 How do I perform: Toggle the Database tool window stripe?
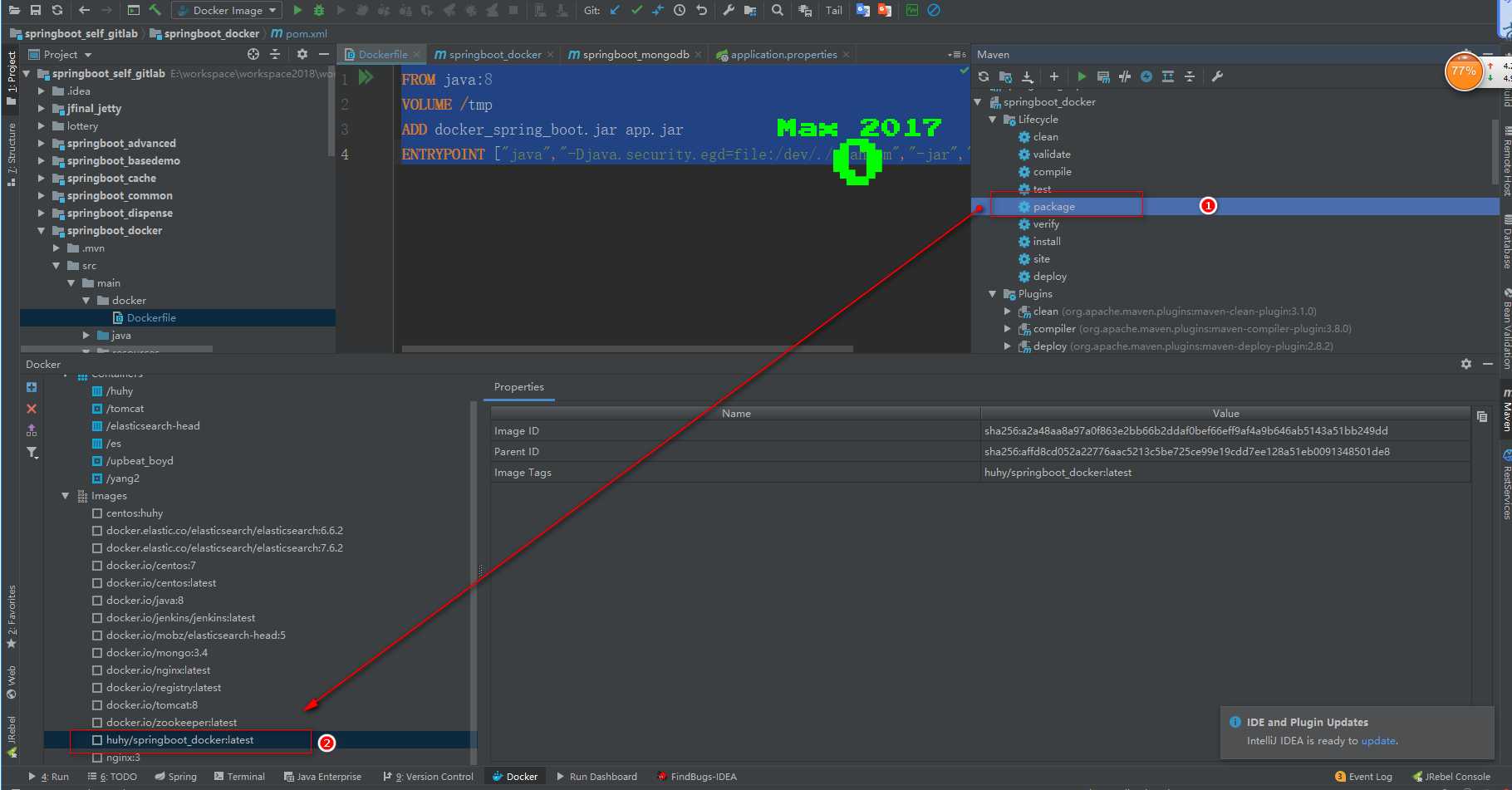pos(1505,241)
